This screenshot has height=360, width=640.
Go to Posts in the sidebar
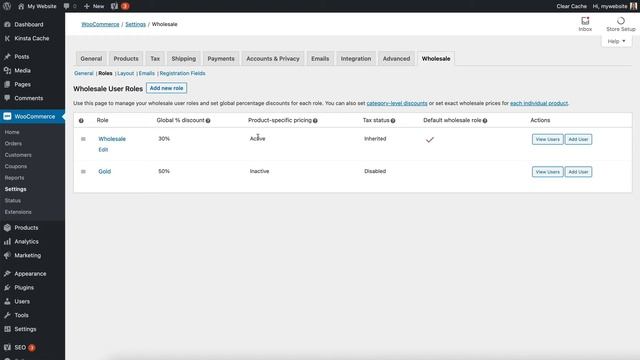pos(22,57)
